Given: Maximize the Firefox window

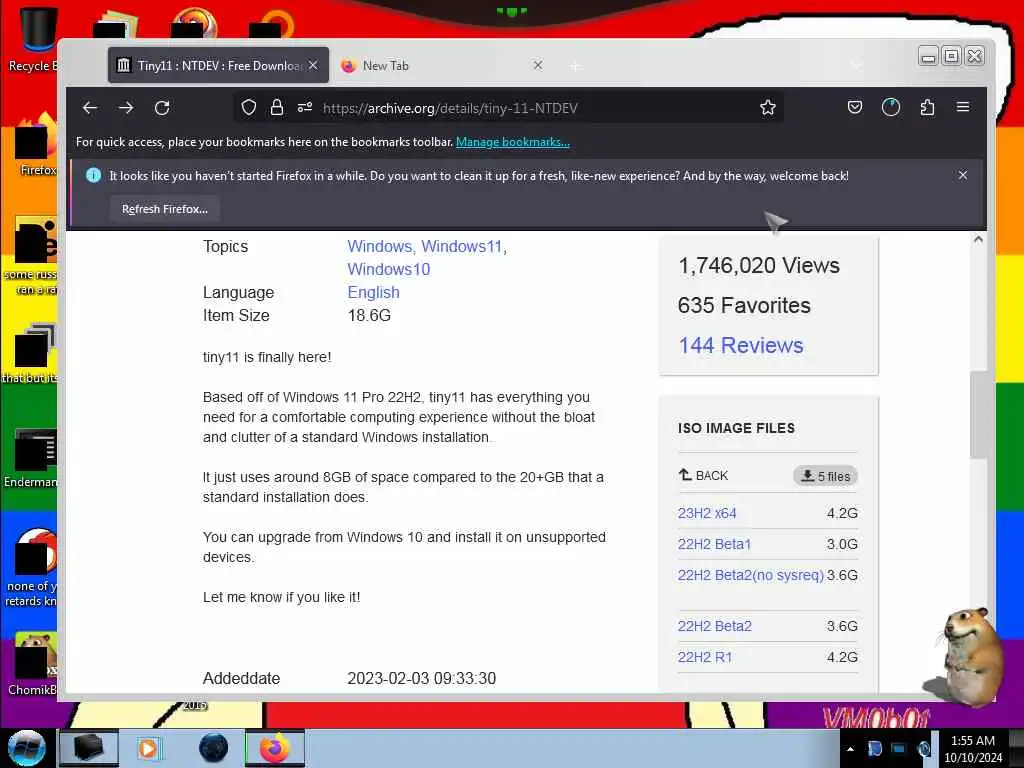Looking at the screenshot, I should [952, 56].
